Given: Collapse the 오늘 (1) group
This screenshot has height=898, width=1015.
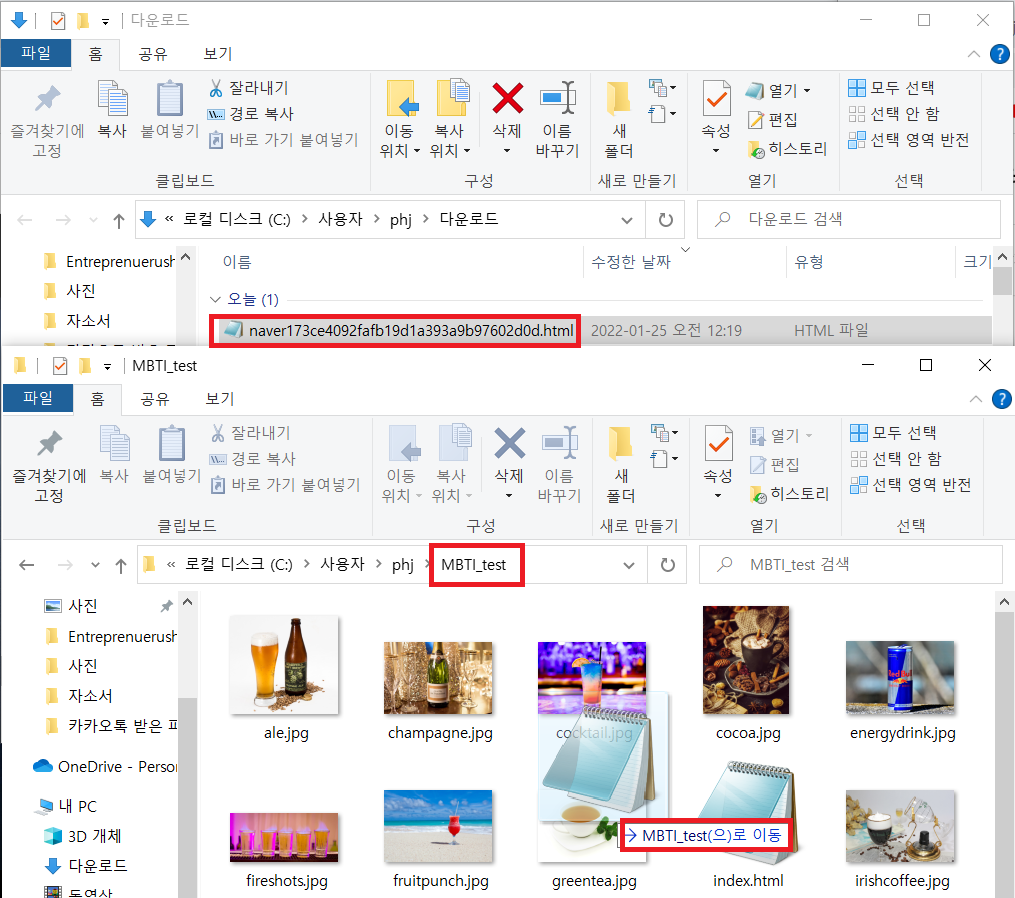Looking at the screenshot, I should 216,300.
